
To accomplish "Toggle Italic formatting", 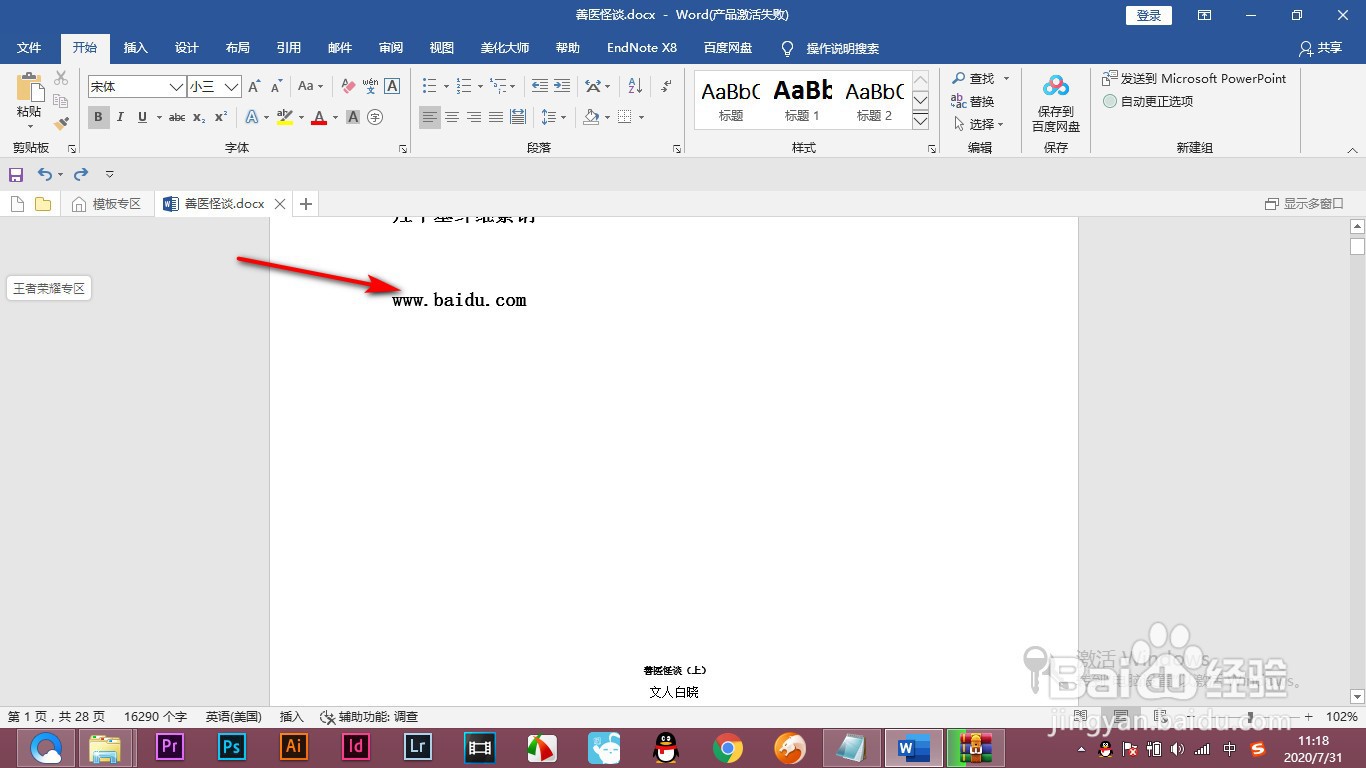I will [x=120, y=117].
